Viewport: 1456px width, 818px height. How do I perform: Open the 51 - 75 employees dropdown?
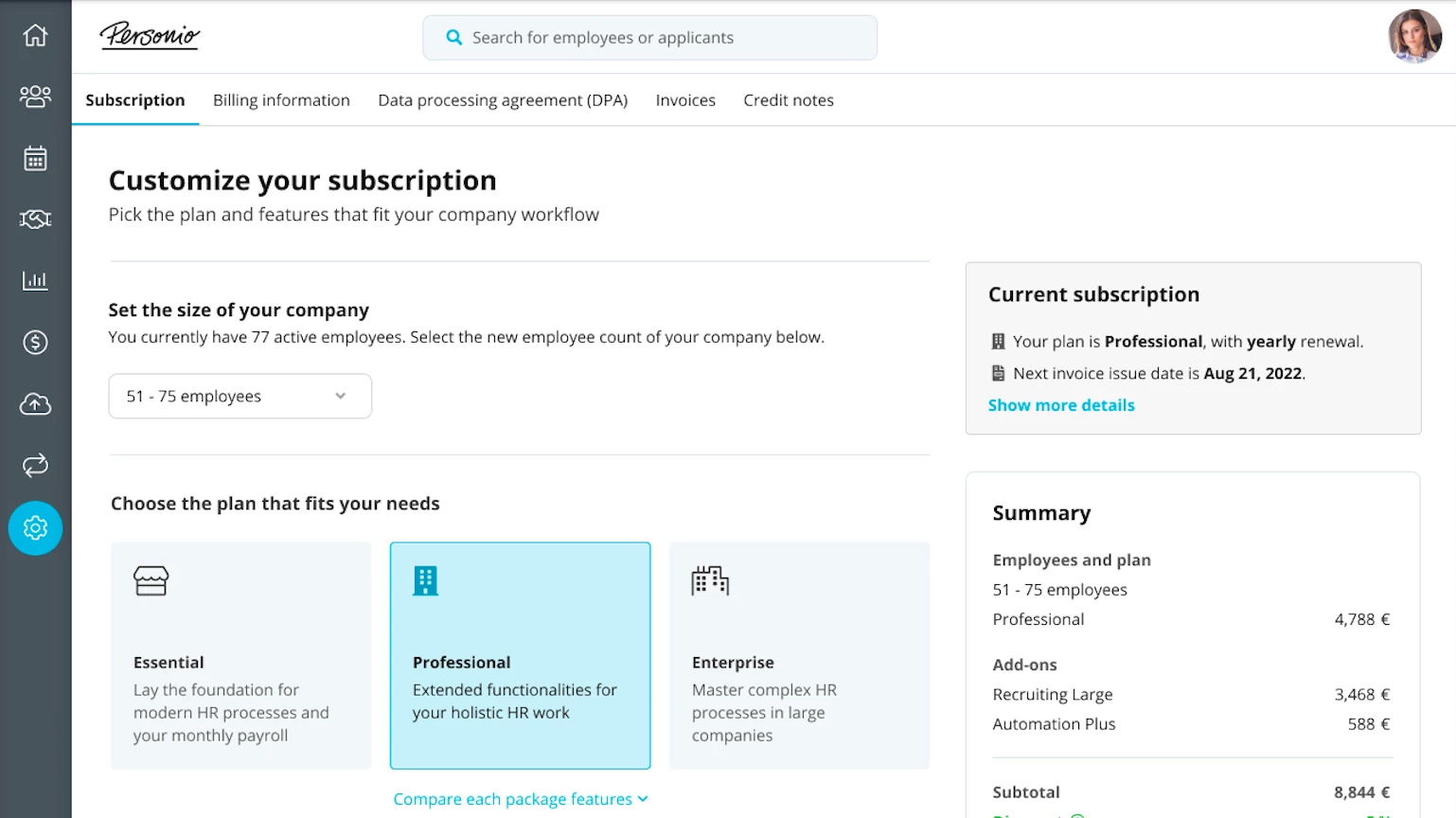(x=240, y=396)
